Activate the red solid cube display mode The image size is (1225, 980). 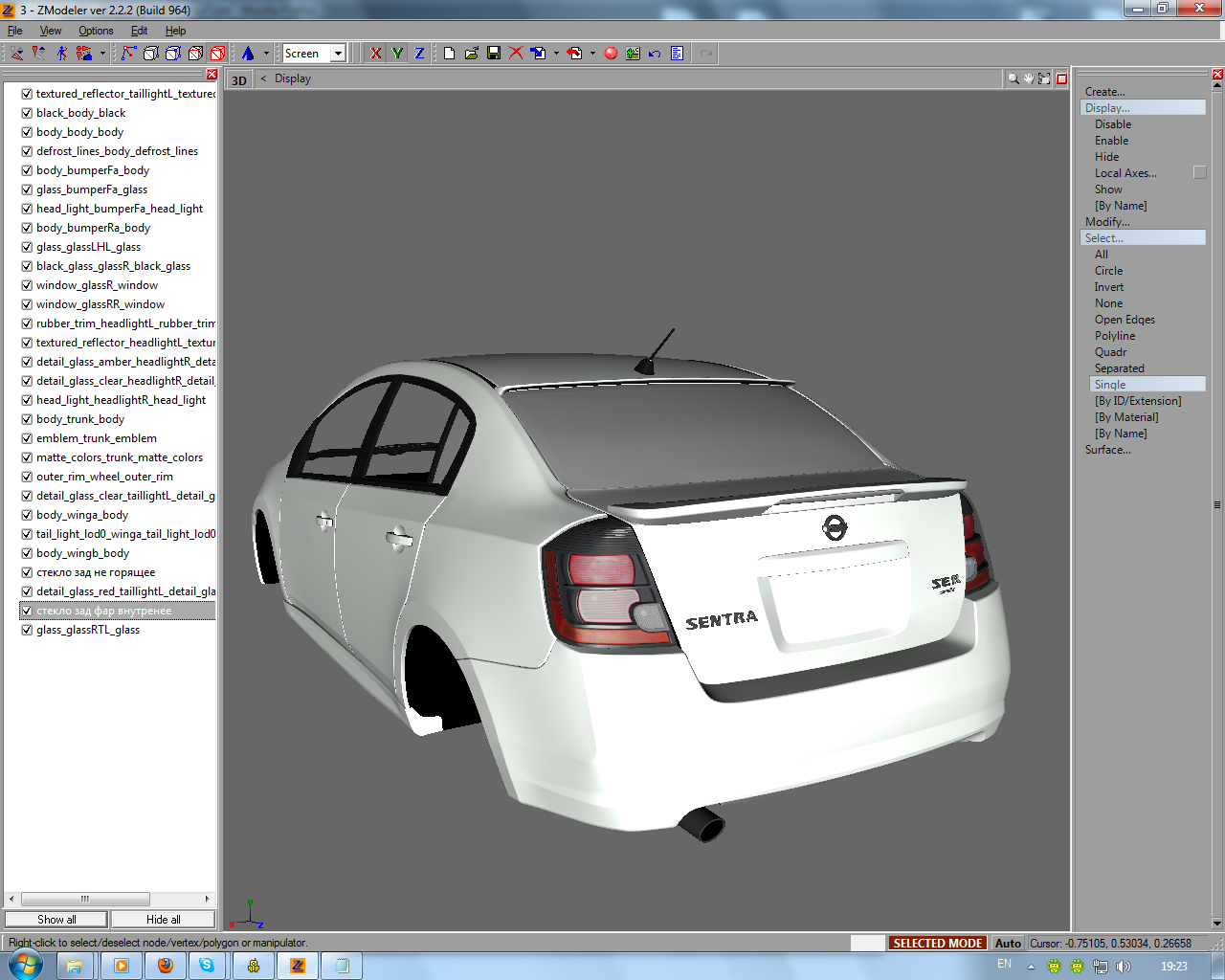[217, 54]
